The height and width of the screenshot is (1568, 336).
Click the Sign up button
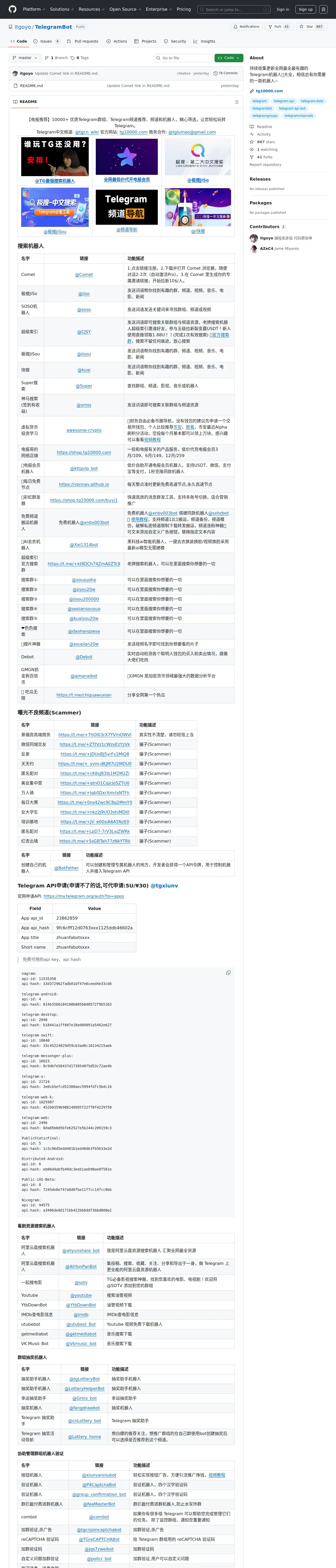coord(305,9)
